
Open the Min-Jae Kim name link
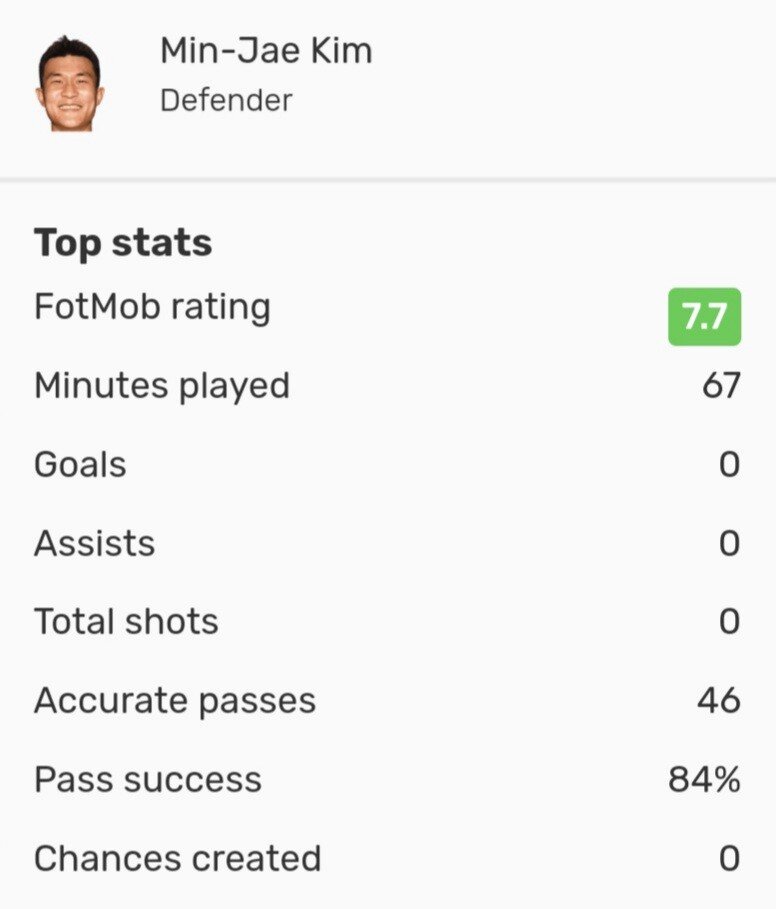pyautogui.click(x=265, y=51)
